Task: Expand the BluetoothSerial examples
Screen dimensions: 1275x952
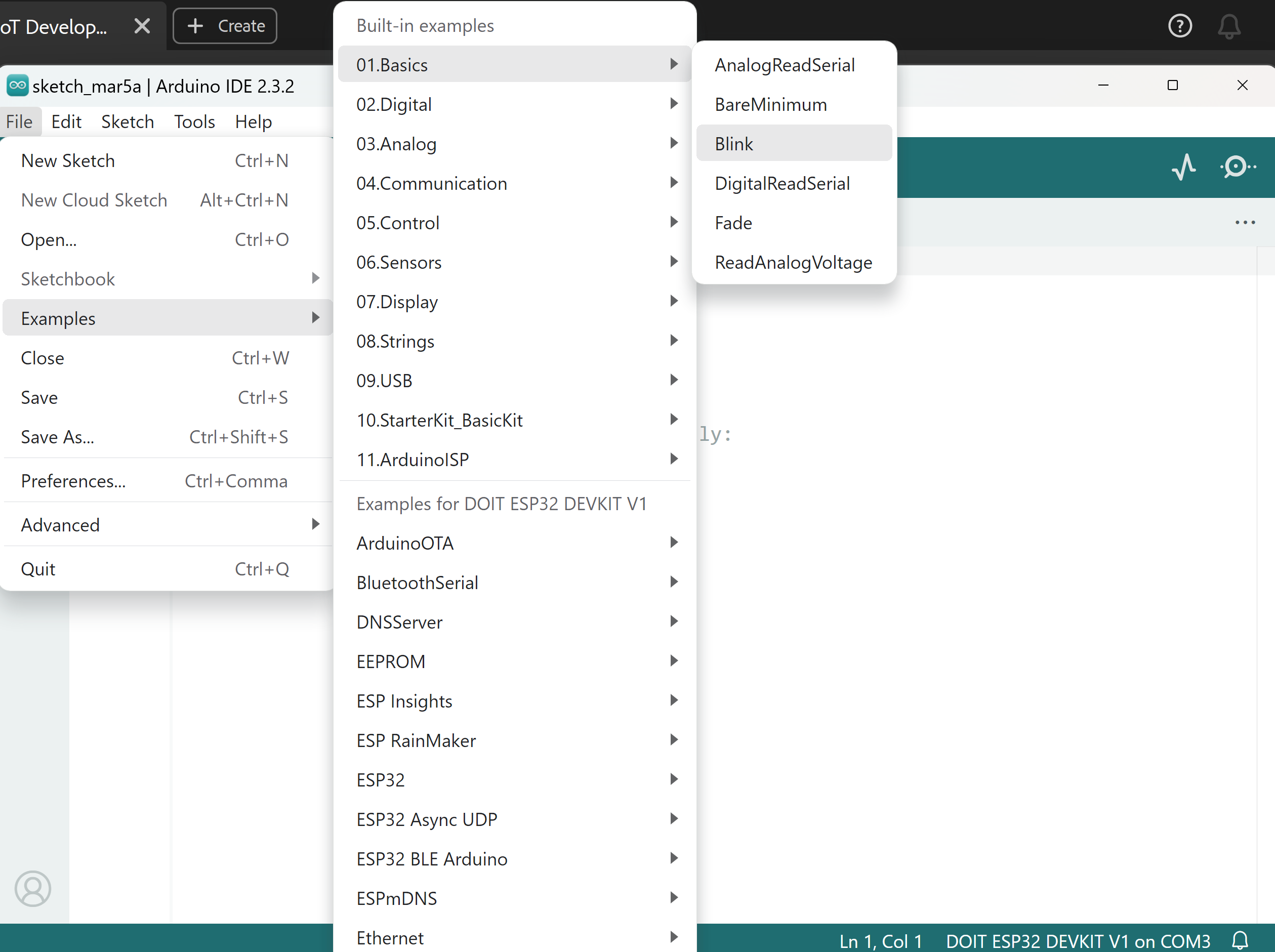Action: [515, 583]
